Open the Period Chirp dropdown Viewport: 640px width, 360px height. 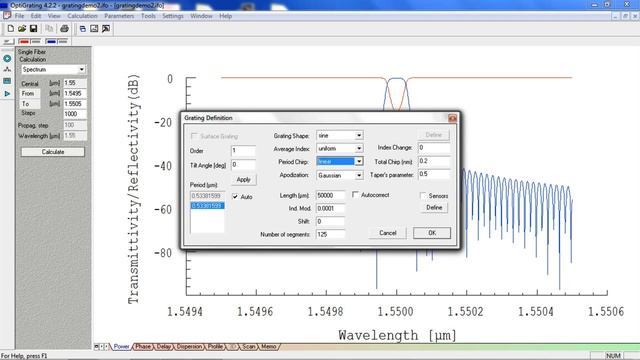[x=359, y=161]
